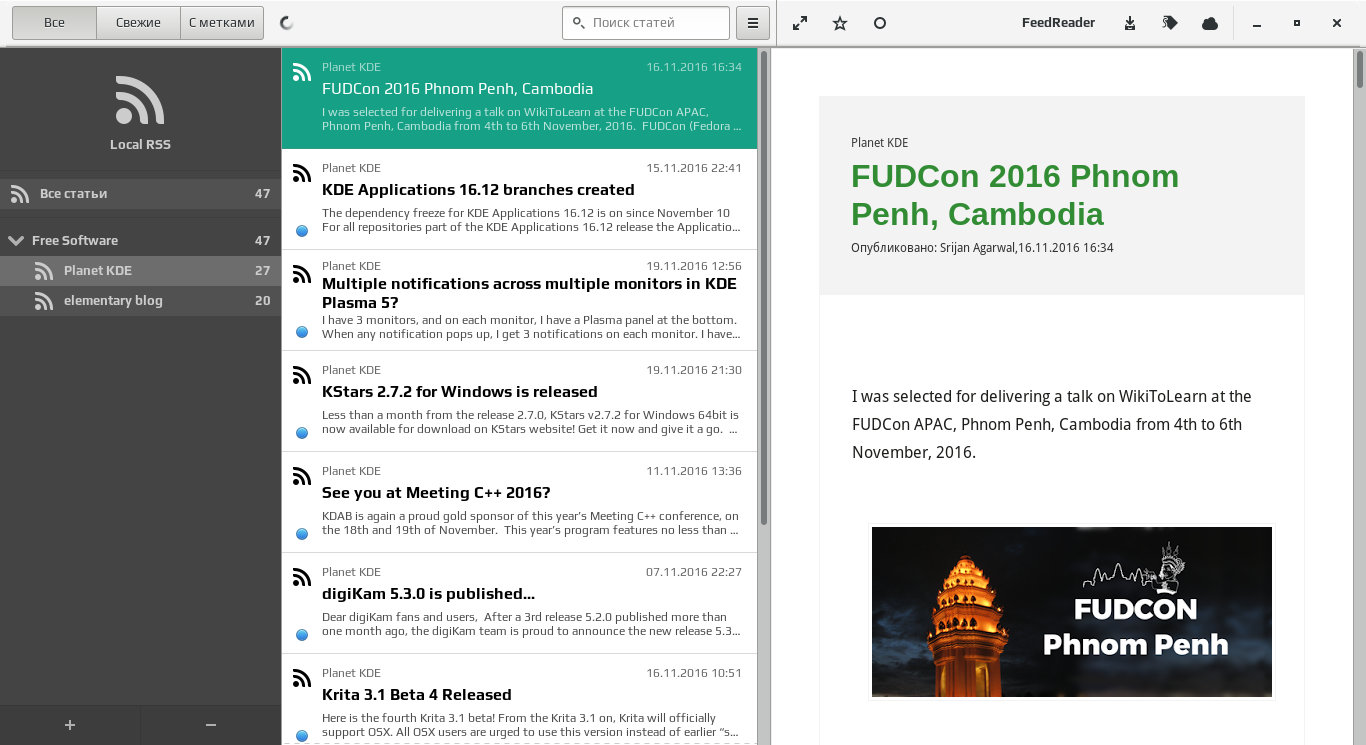Switch to the Свежие filter tab
This screenshot has height=745, width=1366.
tap(138, 23)
